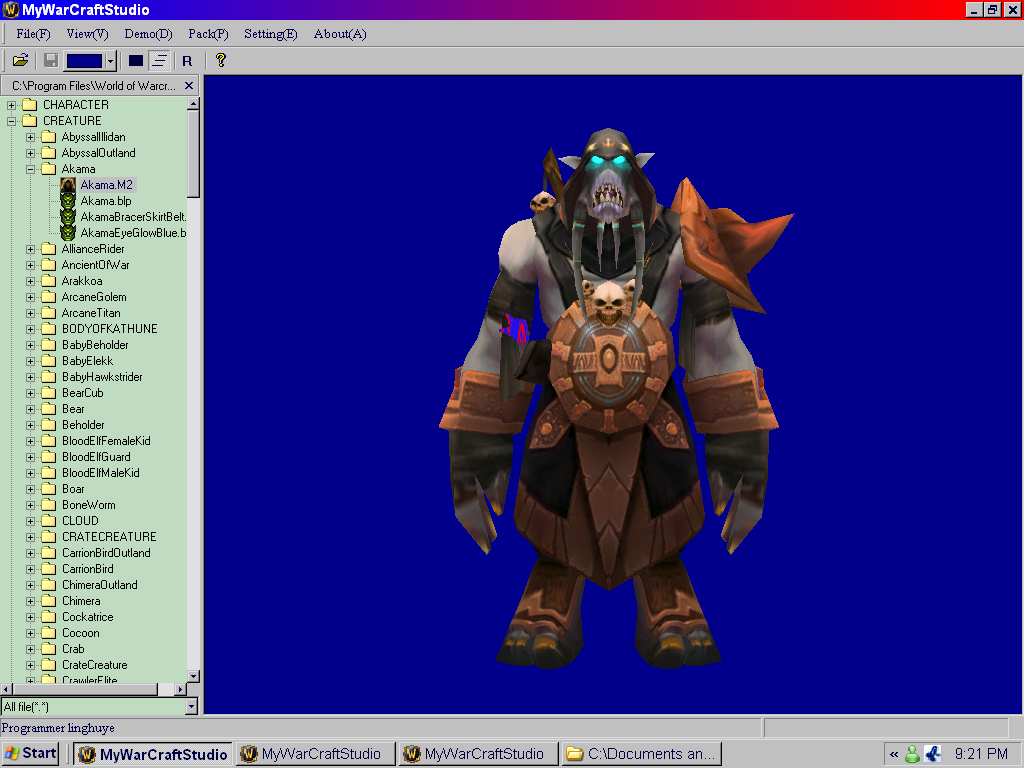Click the tree scrollbar down arrow
This screenshot has height=768, width=1024.
[x=193, y=676]
